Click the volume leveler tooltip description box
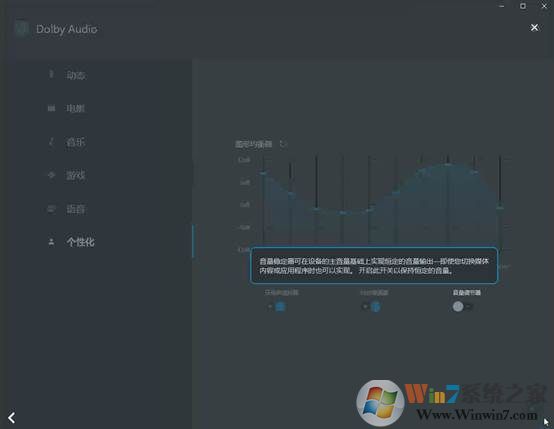 374,266
